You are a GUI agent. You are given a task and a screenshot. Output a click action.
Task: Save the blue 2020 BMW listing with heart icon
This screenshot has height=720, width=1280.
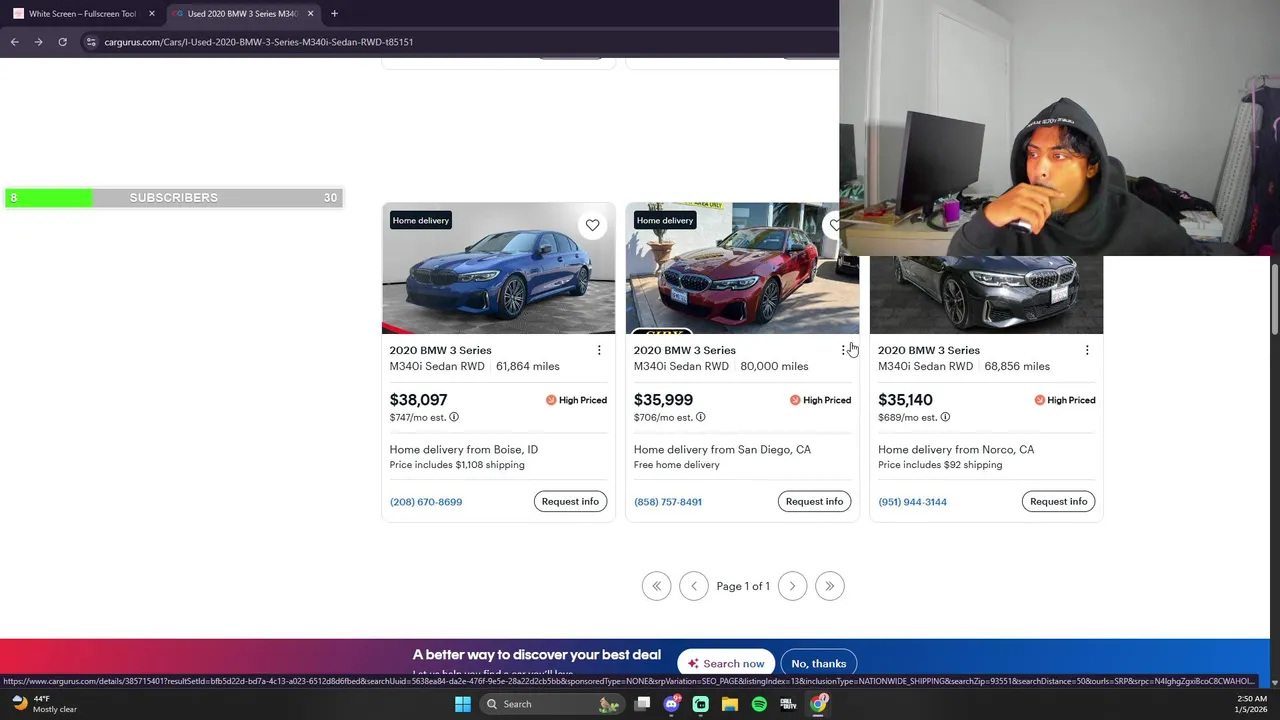592,225
